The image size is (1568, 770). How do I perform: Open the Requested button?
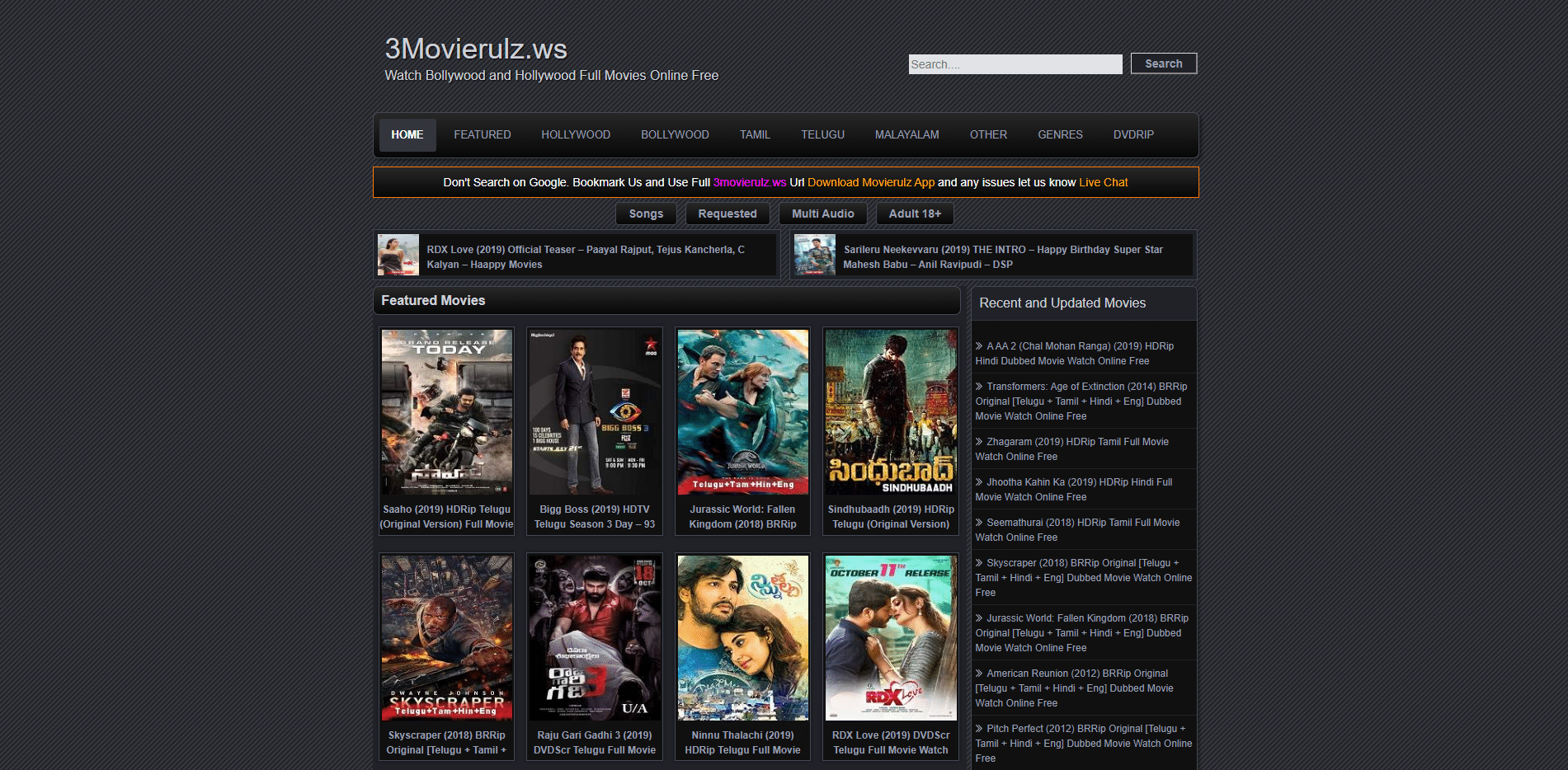[x=727, y=214]
